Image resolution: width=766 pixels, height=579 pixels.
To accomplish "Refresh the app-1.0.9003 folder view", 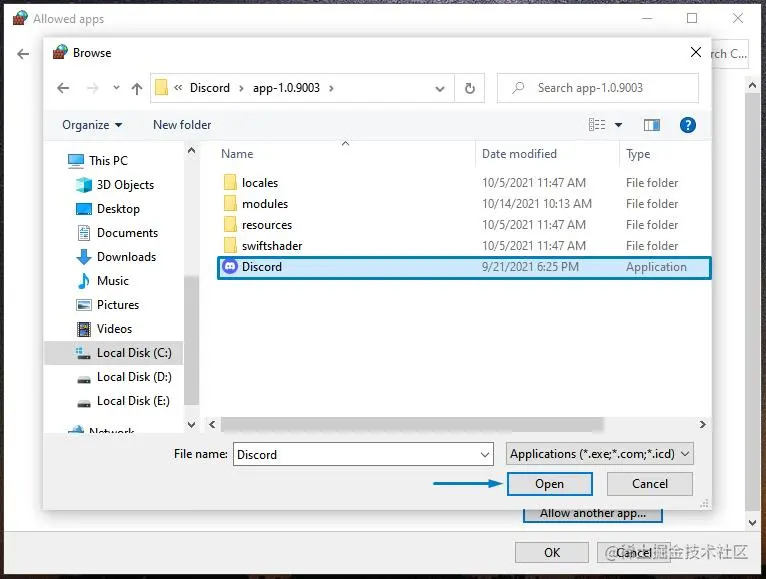I will 469,88.
